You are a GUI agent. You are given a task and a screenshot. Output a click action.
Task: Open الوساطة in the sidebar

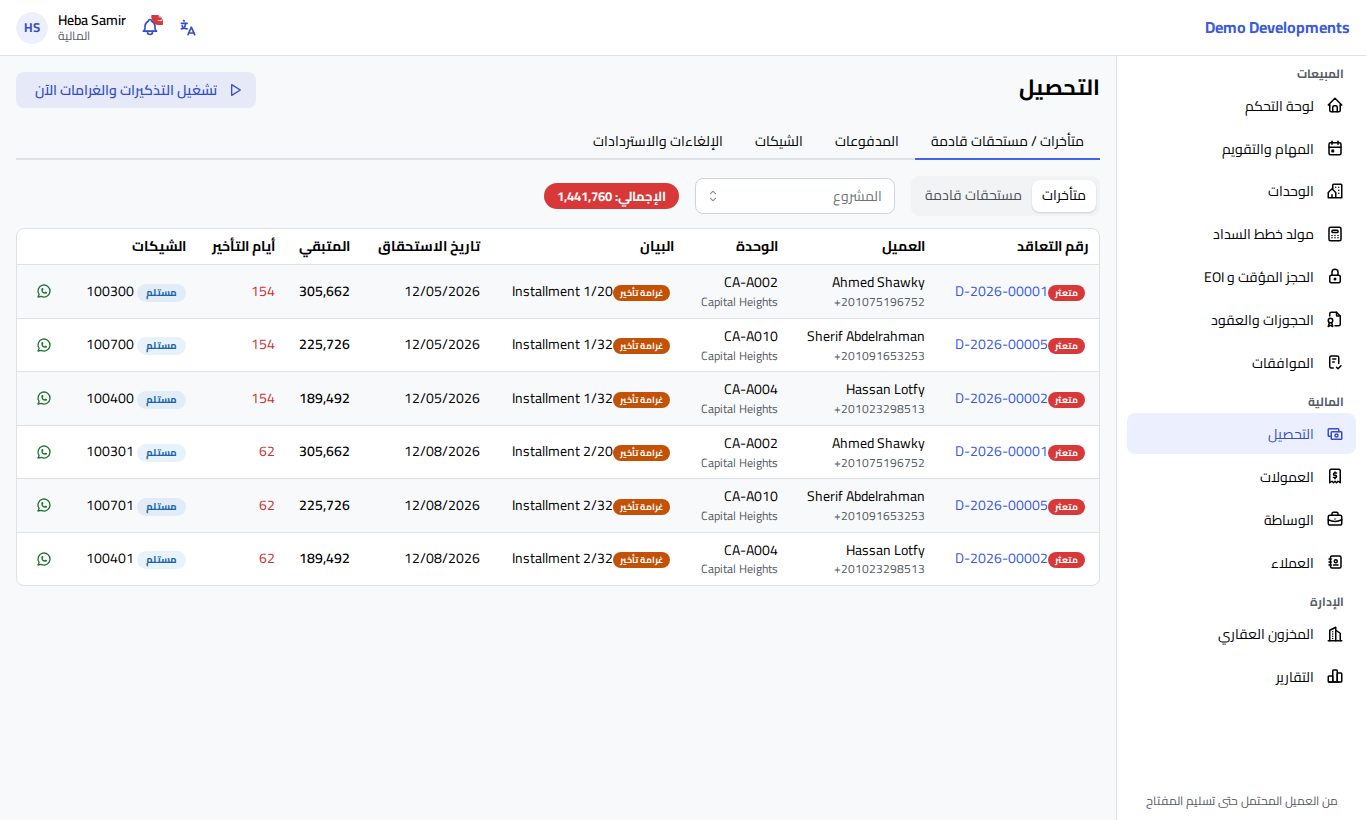[1241, 520]
